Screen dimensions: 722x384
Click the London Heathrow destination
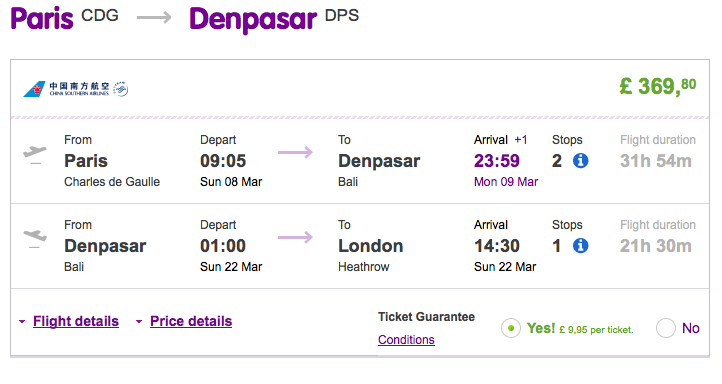[x=371, y=255]
